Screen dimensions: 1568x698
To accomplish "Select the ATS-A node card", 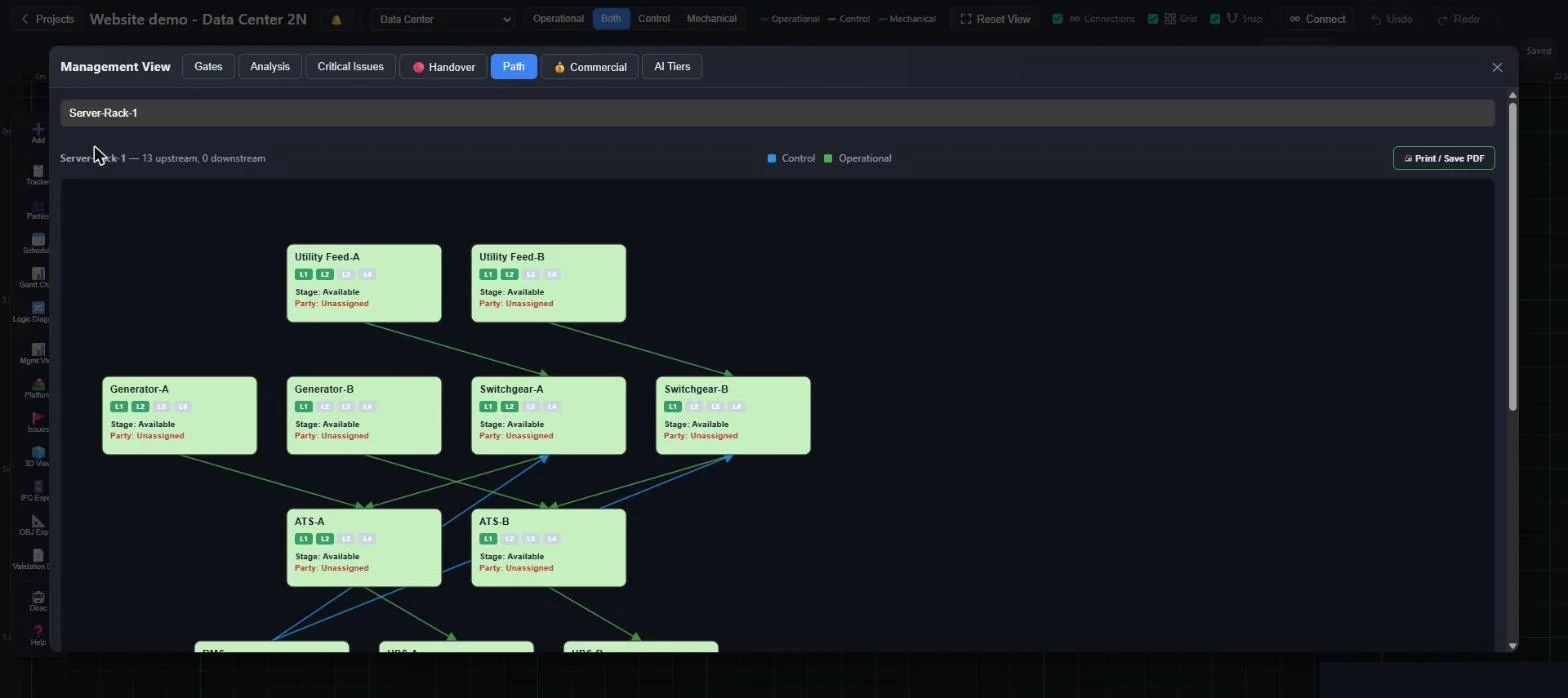I will click(x=364, y=547).
